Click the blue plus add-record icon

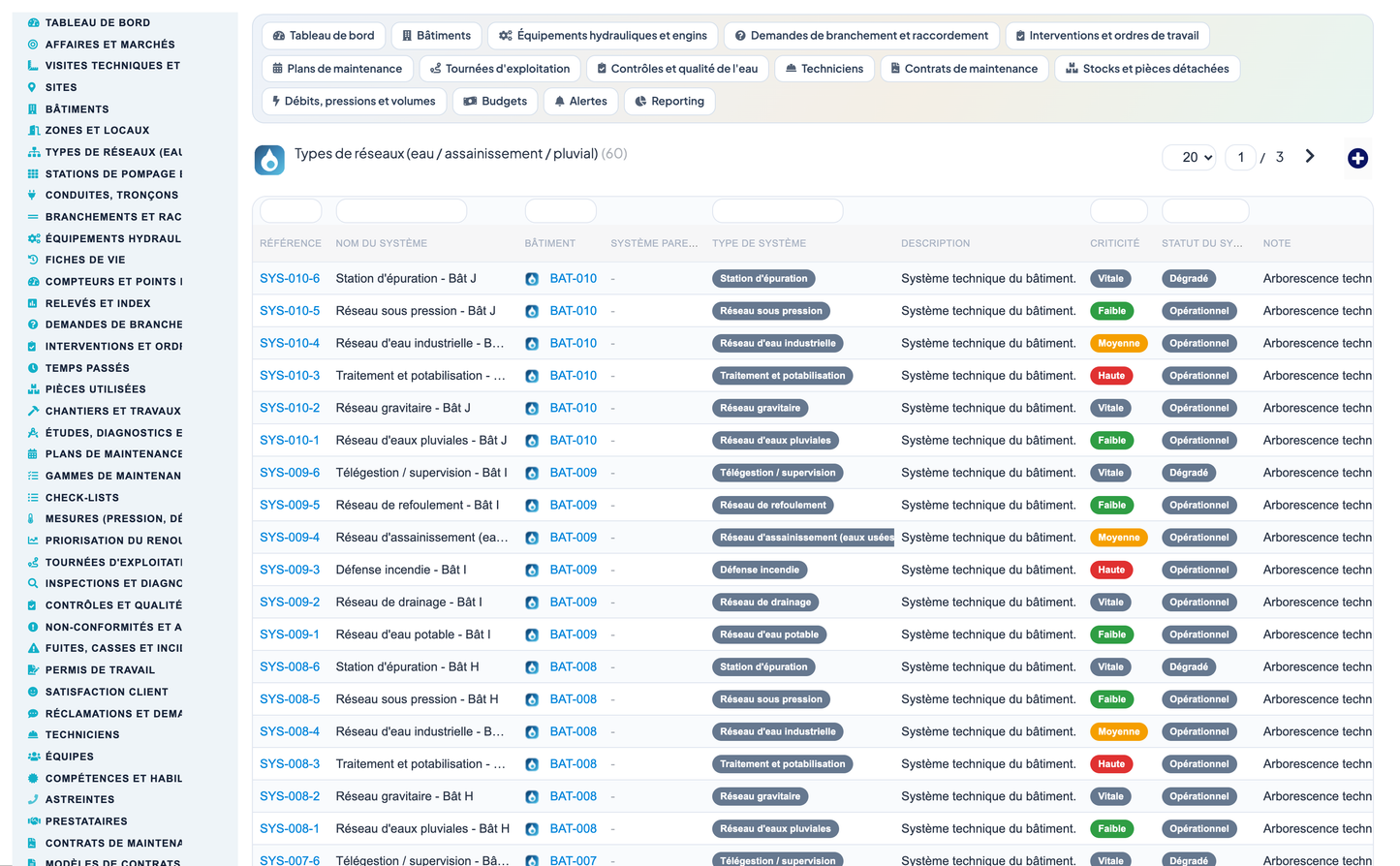1357,158
